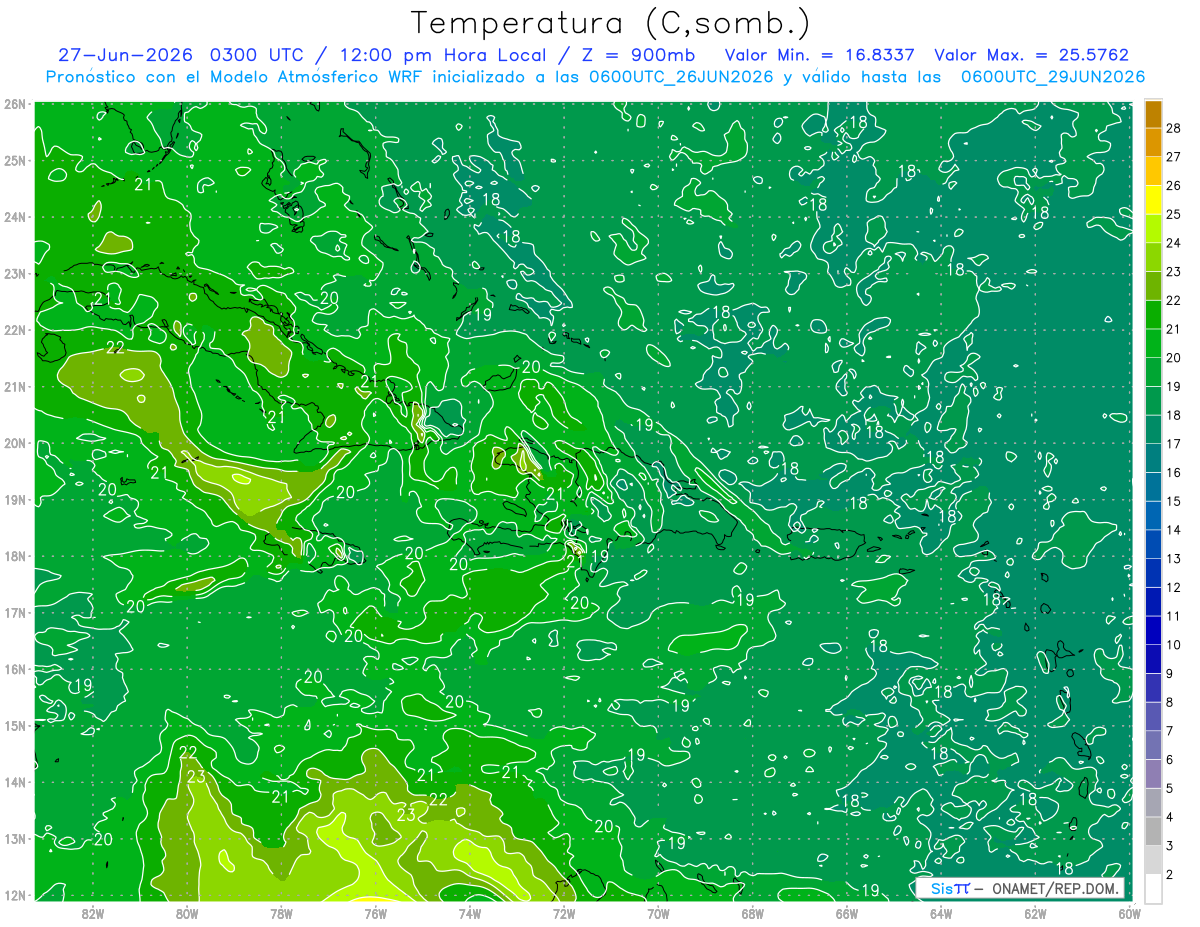Click the "22N" latitude axis label
Viewport: 1200px width, 927px height.
click(x=14, y=330)
